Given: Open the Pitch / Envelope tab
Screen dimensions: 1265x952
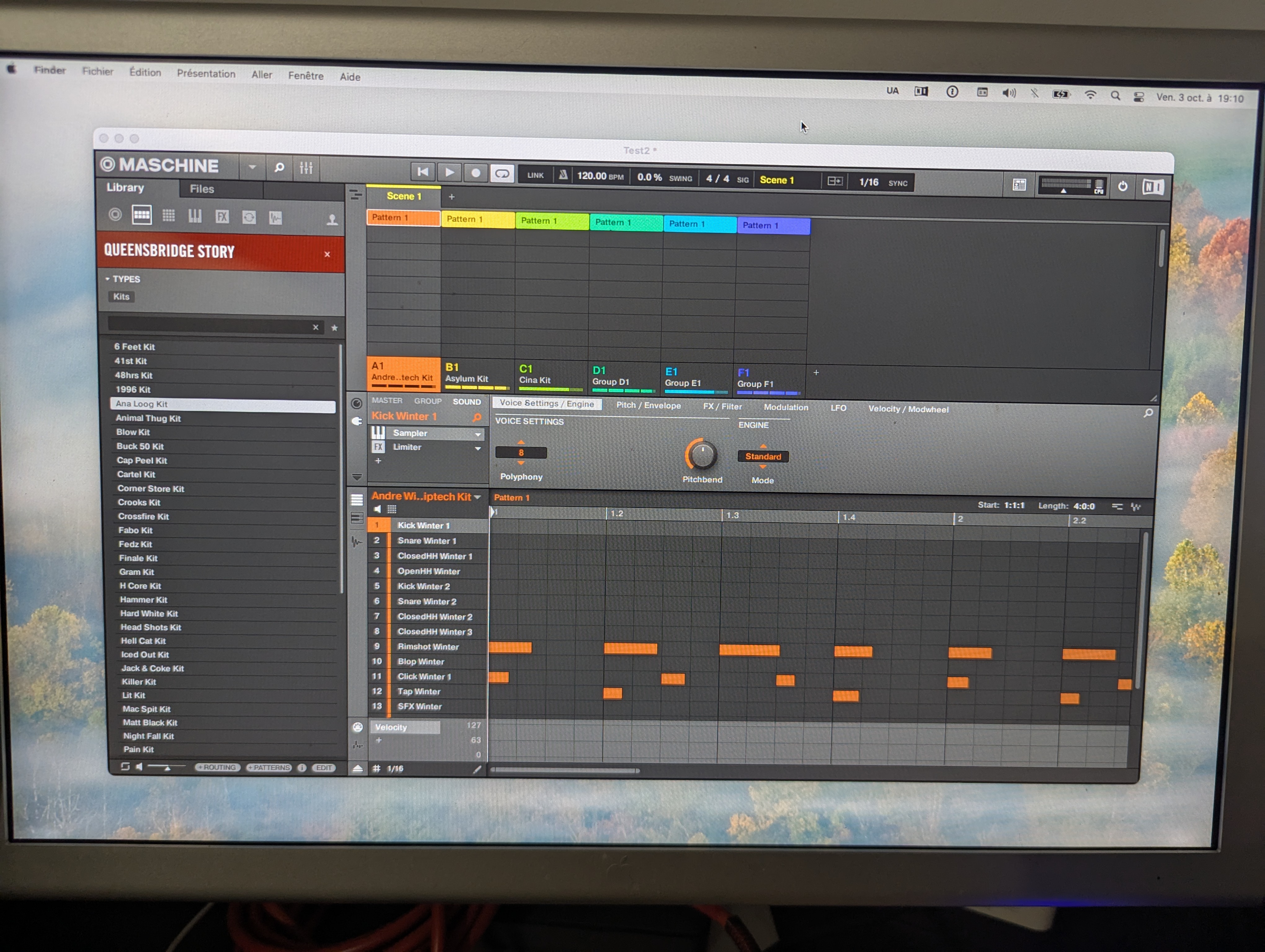Looking at the screenshot, I should [x=648, y=405].
